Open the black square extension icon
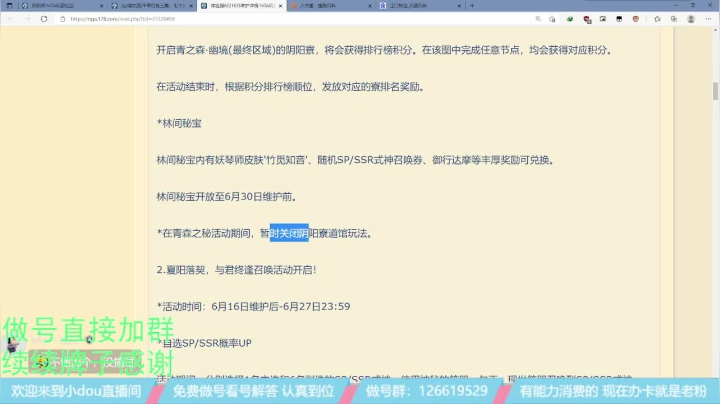 pyautogui.click(x=619, y=19)
